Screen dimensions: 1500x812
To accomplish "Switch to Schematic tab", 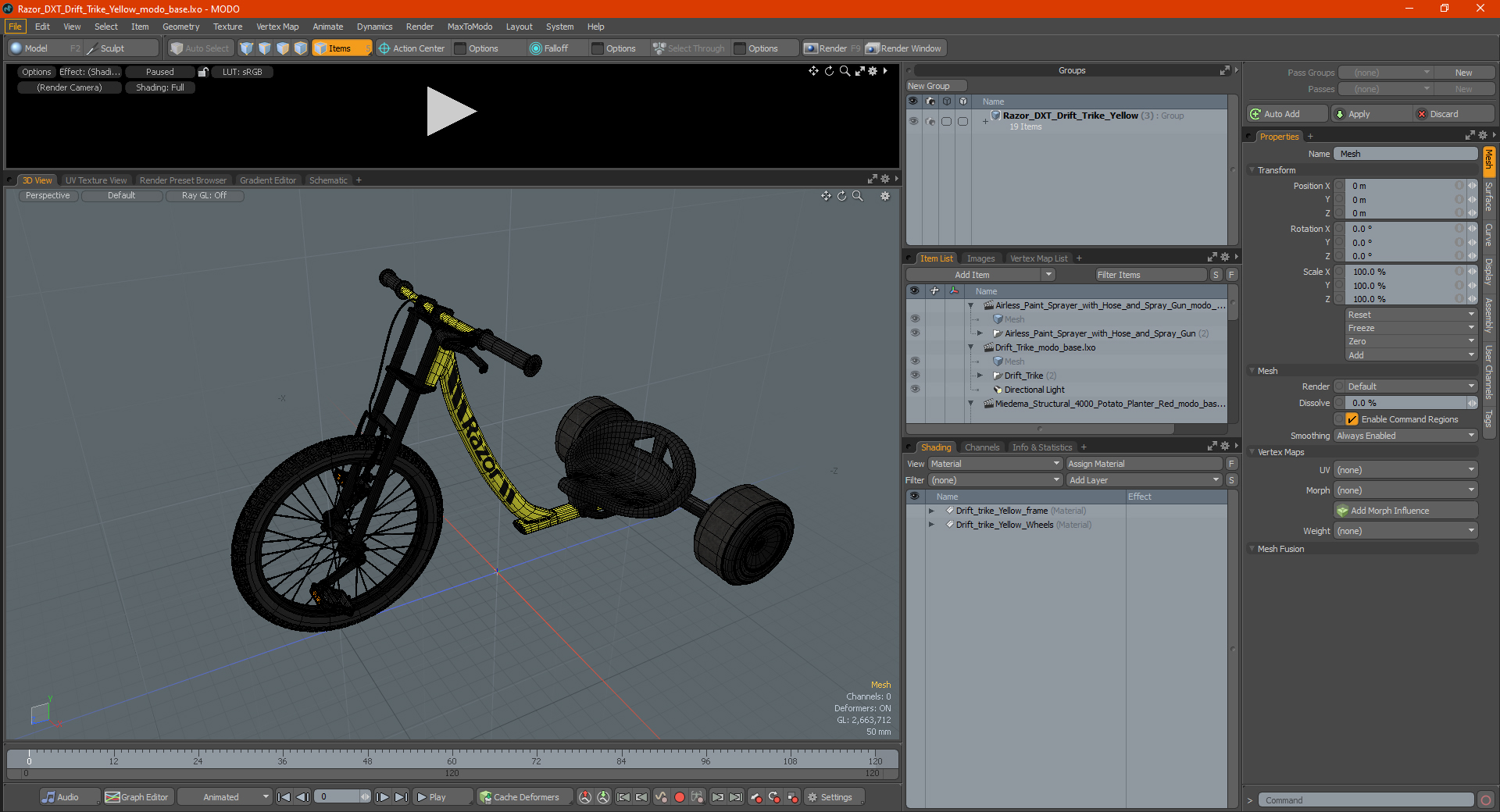I will (328, 180).
